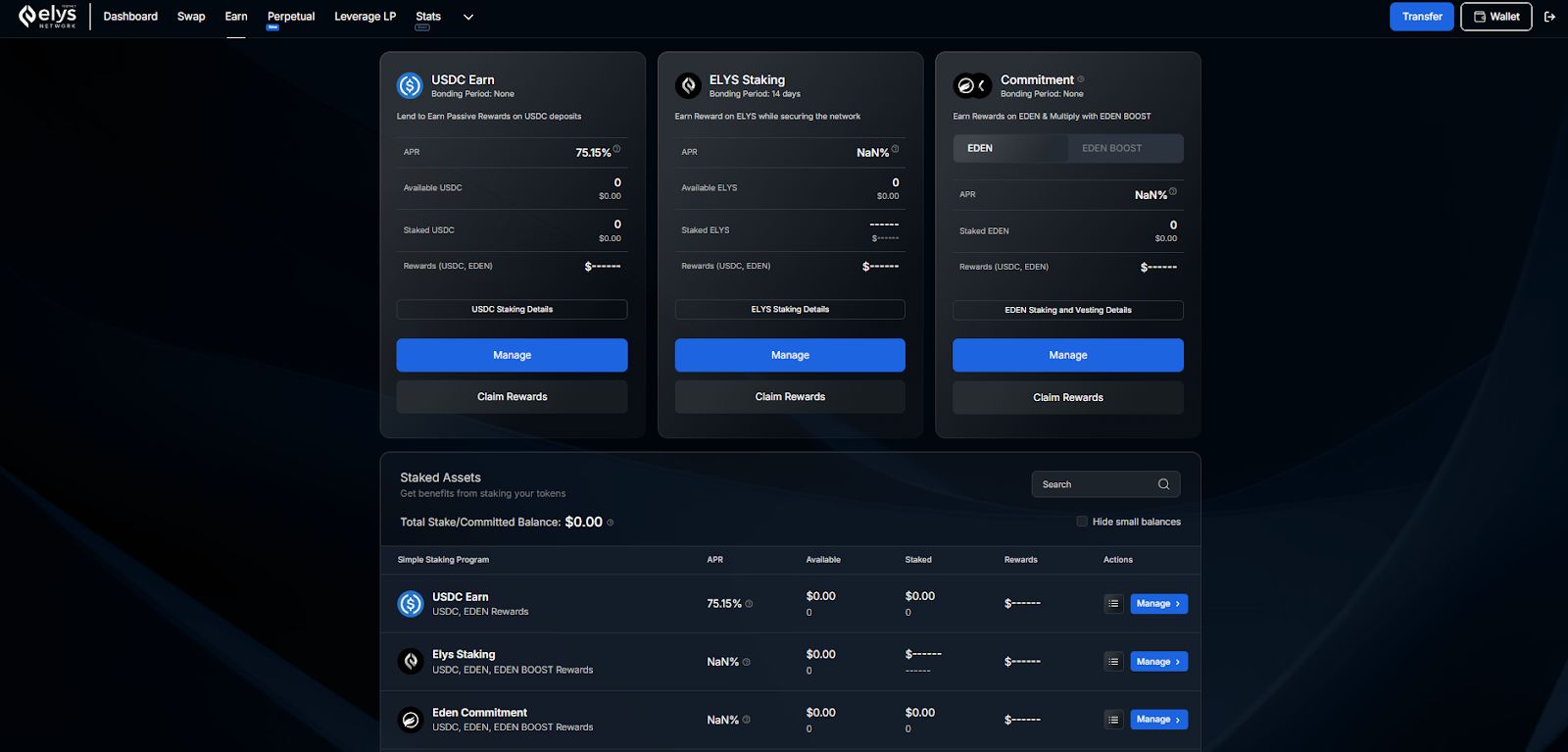The height and width of the screenshot is (752, 1568).
Task: Click info icon next to Commitment title
Action: tap(1081, 79)
